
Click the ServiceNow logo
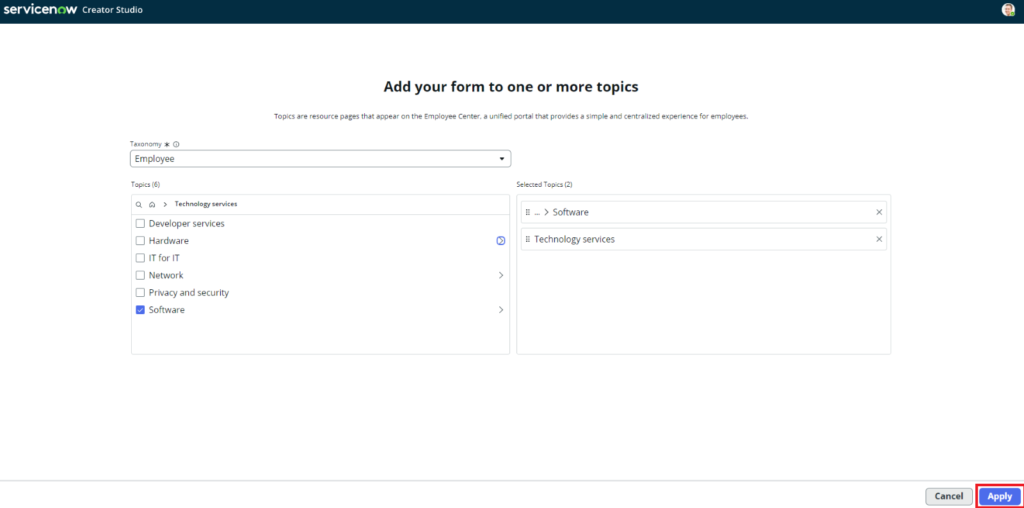(x=39, y=10)
